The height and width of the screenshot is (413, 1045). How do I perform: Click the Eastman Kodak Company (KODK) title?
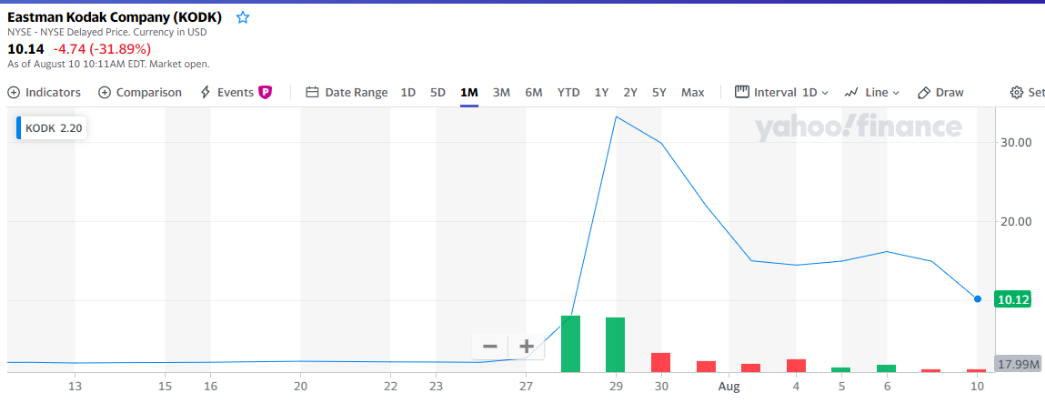tap(115, 17)
